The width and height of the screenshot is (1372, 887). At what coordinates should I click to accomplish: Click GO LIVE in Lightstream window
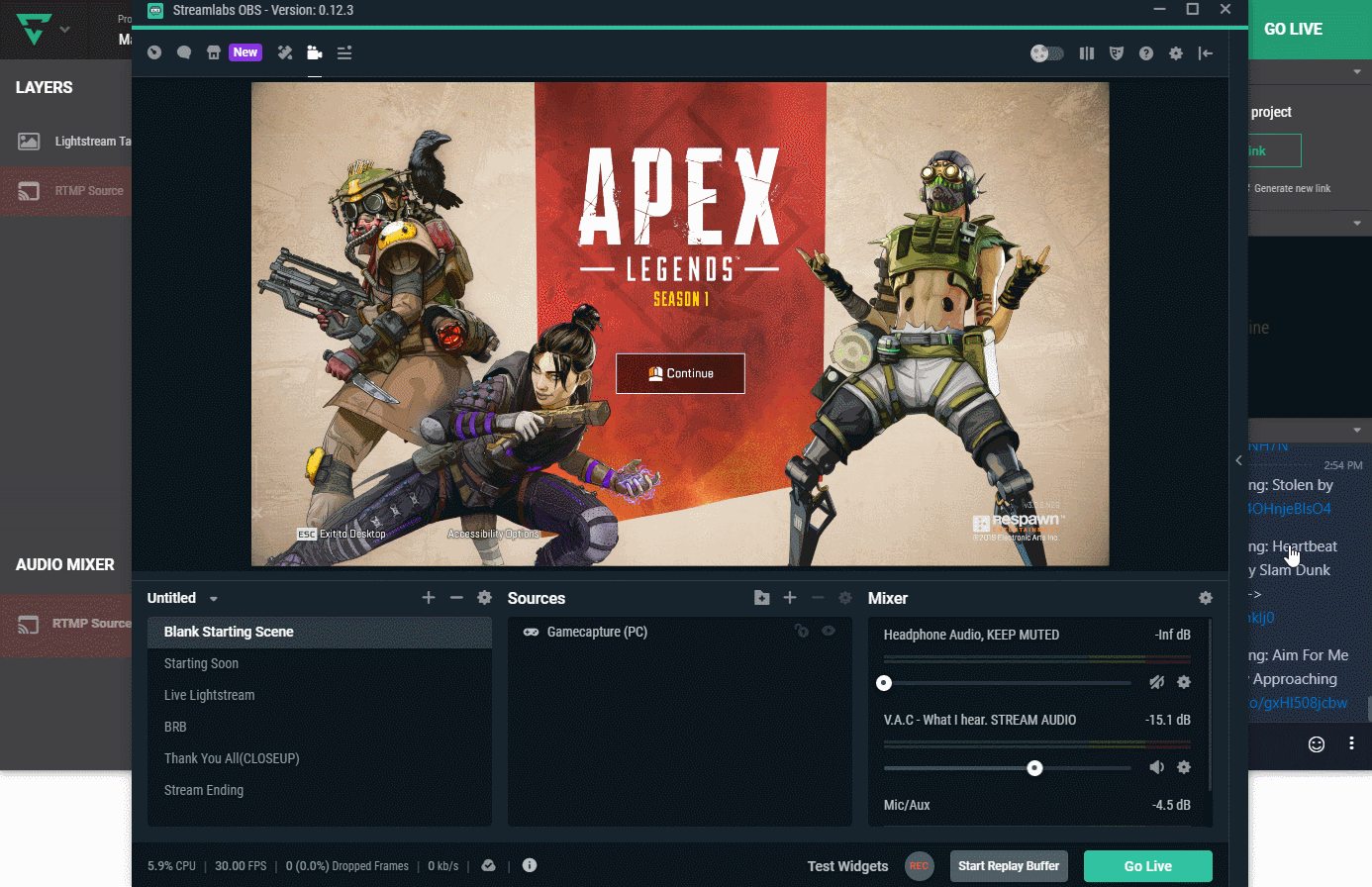tap(1293, 29)
